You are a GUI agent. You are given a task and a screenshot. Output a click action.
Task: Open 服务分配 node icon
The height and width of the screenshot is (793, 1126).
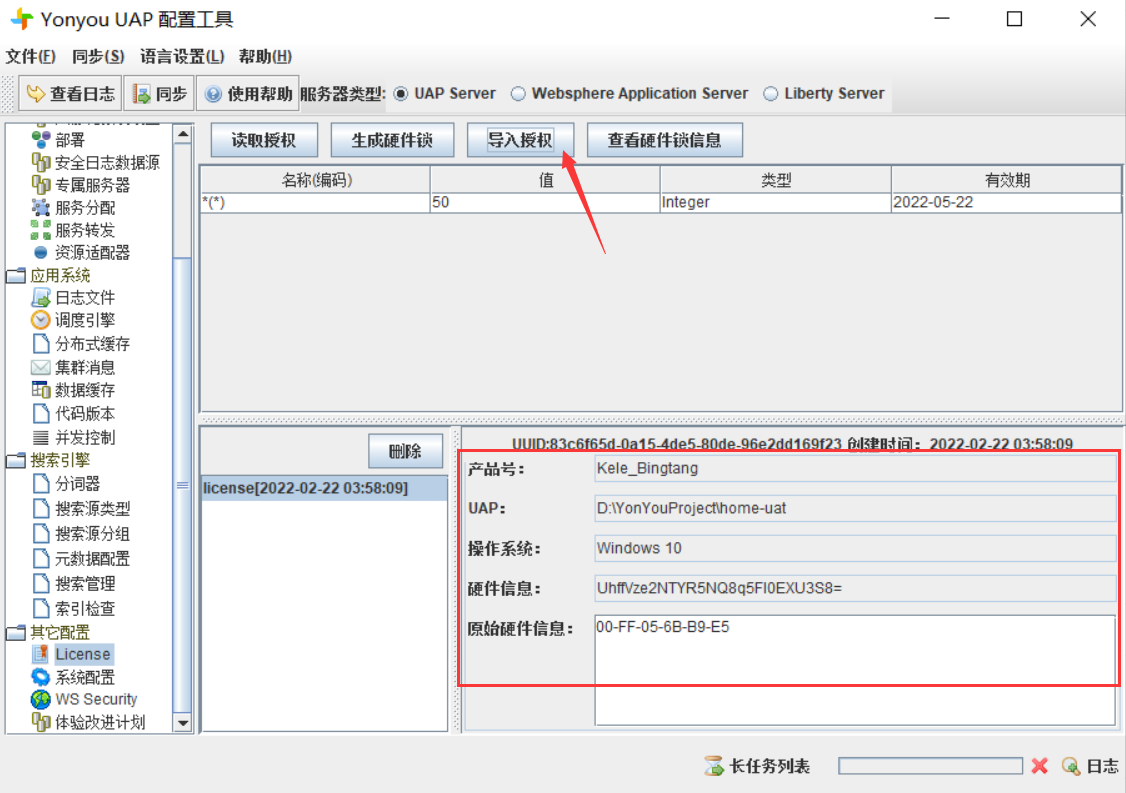pyautogui.click(x=41, y=208)
